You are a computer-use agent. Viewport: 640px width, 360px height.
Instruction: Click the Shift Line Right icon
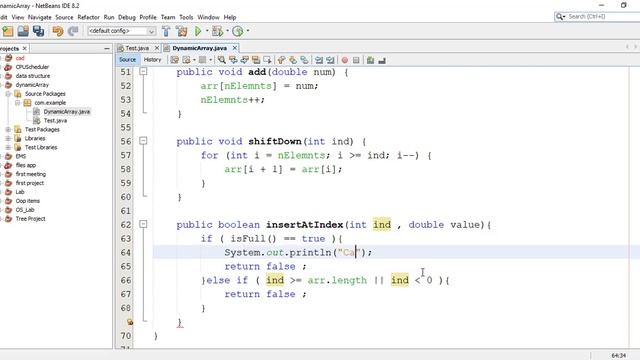(330, 60)
